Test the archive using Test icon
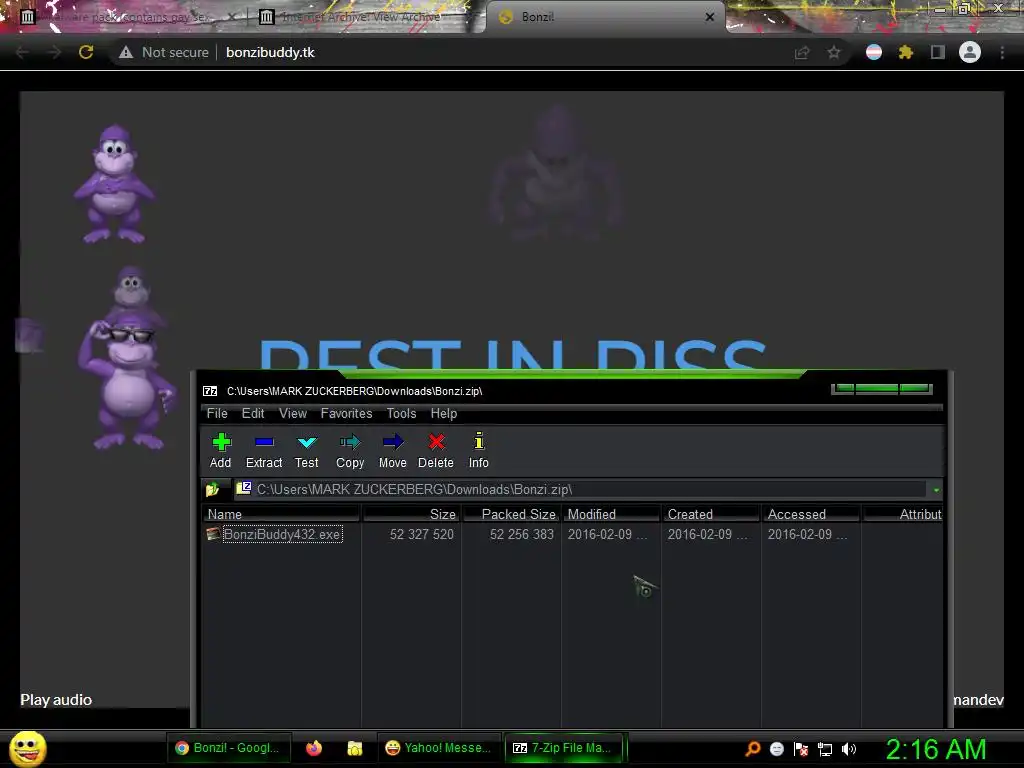The width and height of the screenshot is (1024, 768). [x=306, y=451]
